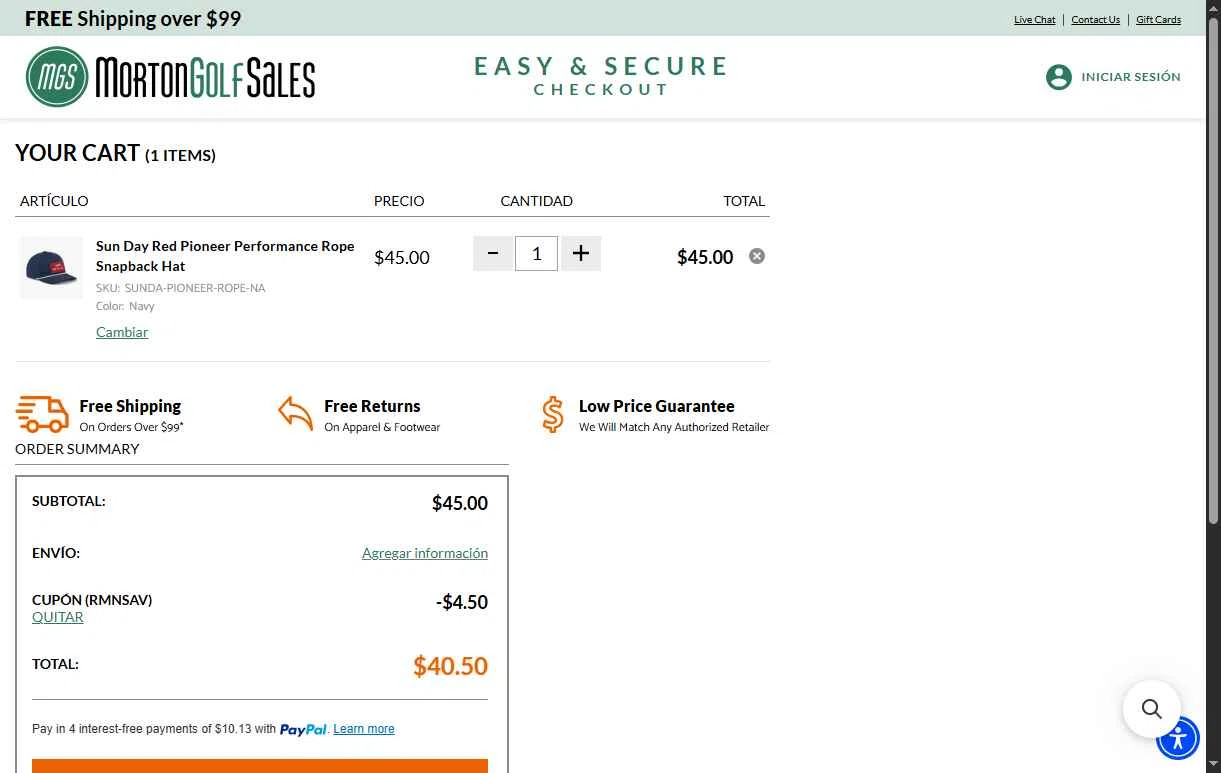Click the SKU SUNDA-PIONEER-ROPE-NA text
The image size is (1221, 773).
(181, 288)
